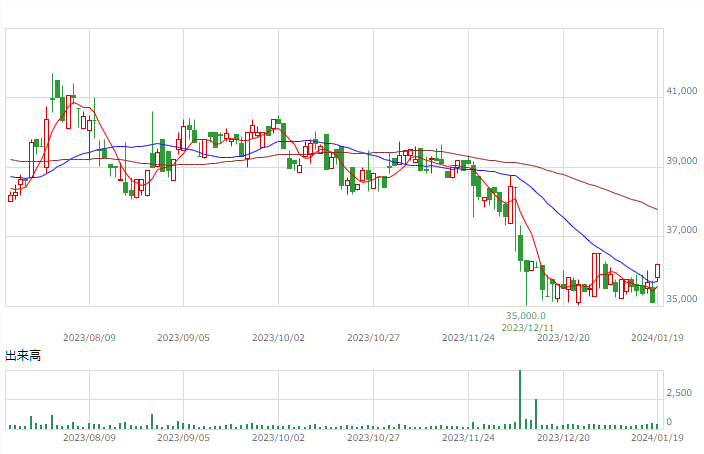Click 2023/08/09 date under price chart
This screenshot has width=704, height=454.
pyautogui.click(x=89, y=338)
